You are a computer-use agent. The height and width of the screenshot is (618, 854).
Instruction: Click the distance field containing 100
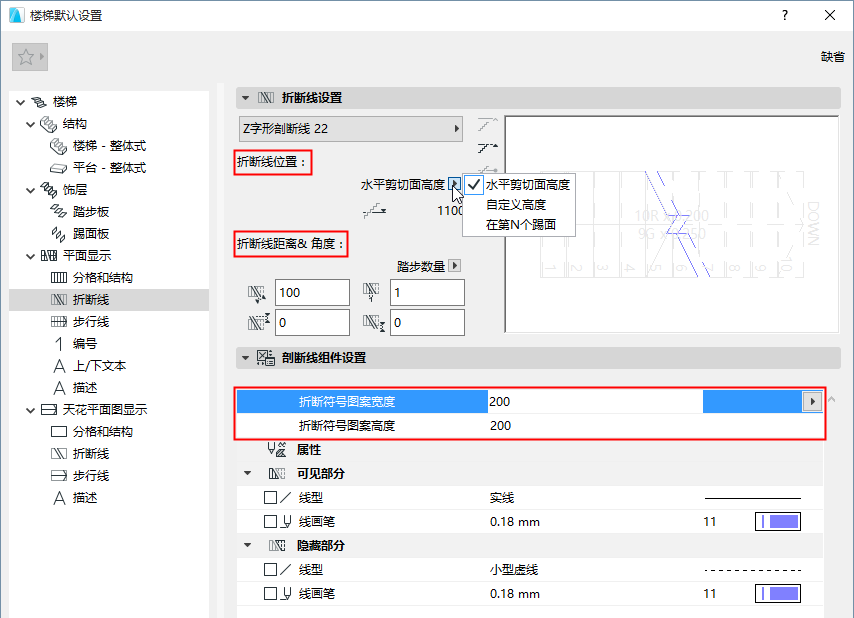(312, 292)
